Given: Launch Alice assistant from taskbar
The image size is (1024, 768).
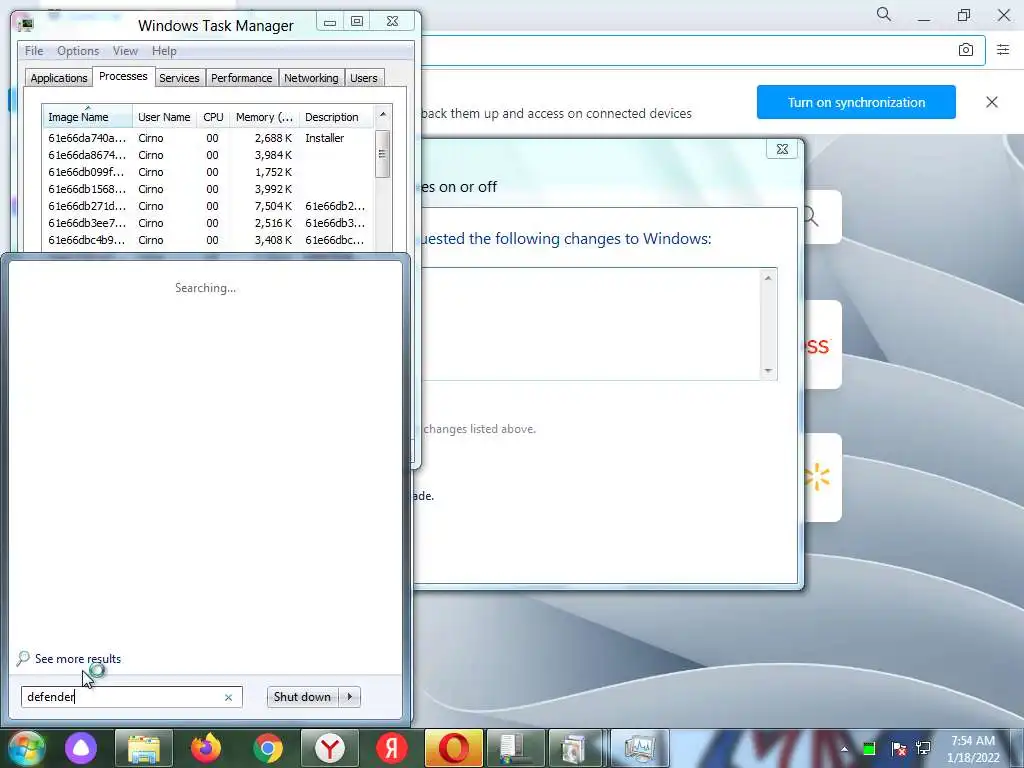Looking at the screenshot, I should click(x=81, y=748).
